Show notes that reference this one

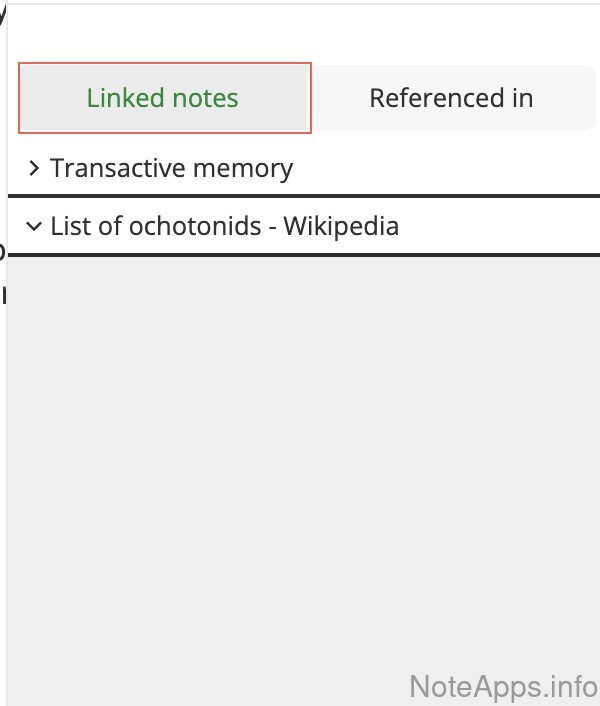click(x=451, y=98)
